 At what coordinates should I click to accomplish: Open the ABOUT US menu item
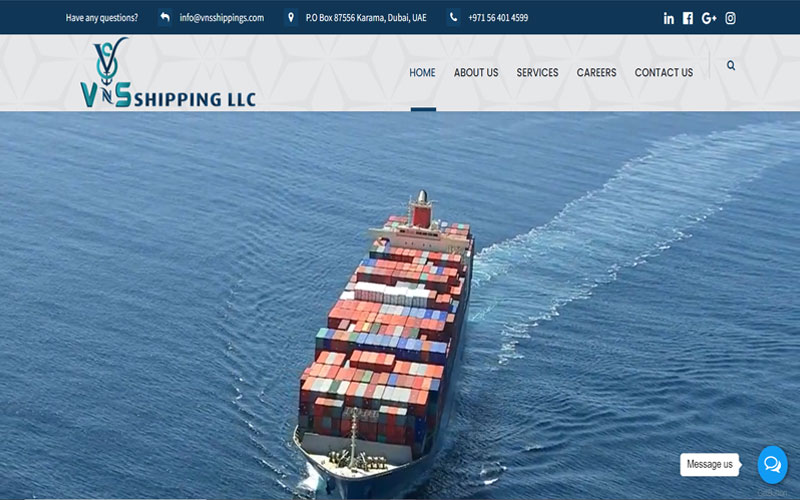[x=476, y=72]
